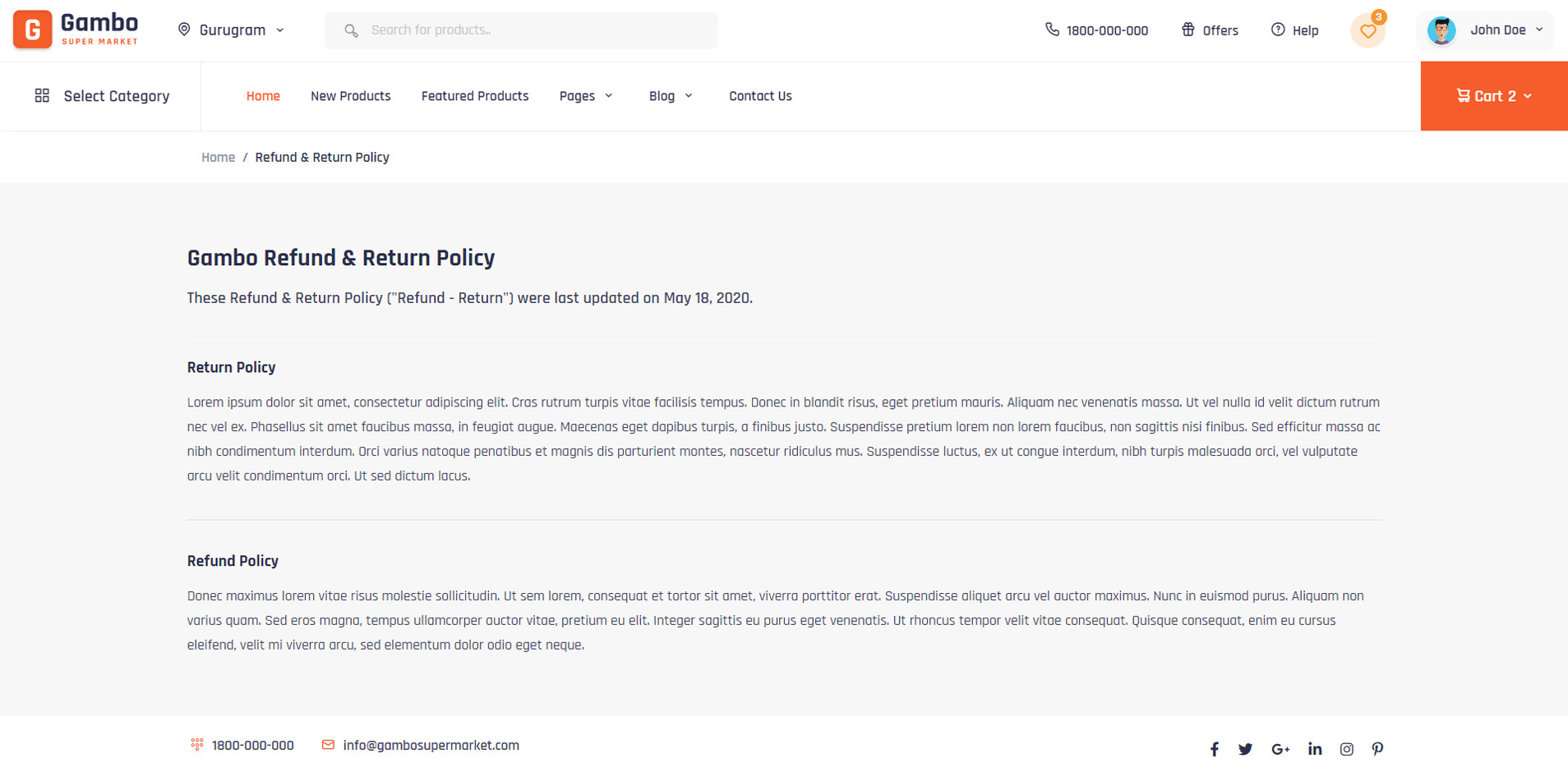
Task: Expand the Gurugram location dropdown
Action: [x=232, y=30]
